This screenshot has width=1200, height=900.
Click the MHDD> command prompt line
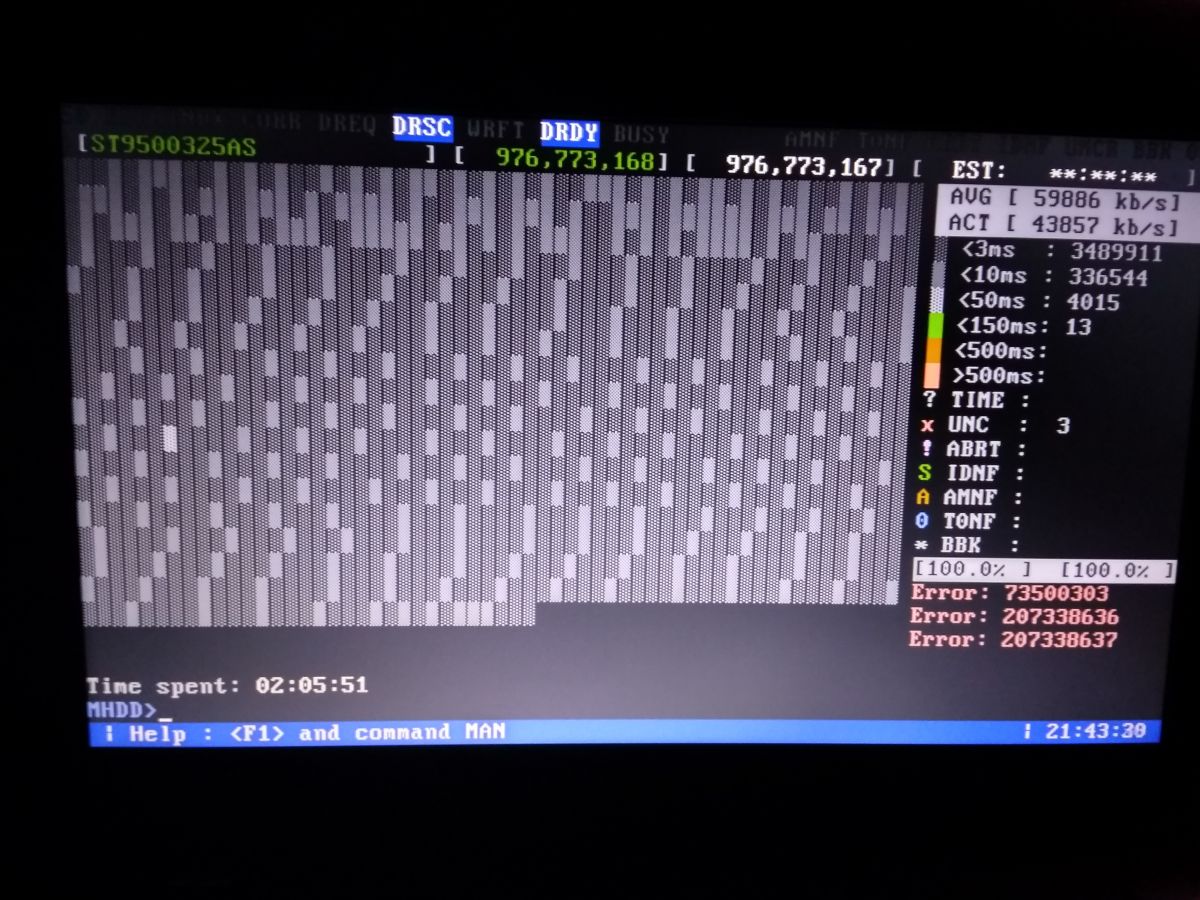coord(120,707)
